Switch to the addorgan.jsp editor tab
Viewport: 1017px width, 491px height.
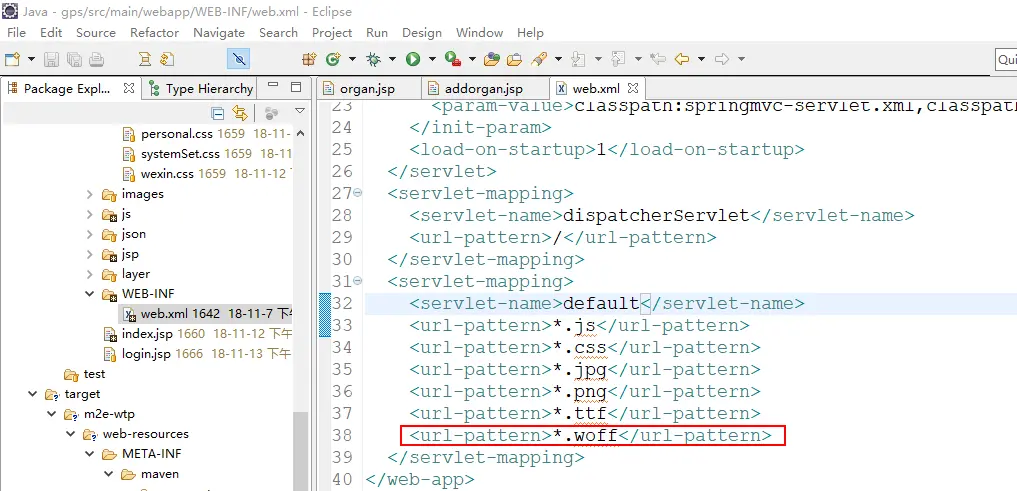(484, 88)
